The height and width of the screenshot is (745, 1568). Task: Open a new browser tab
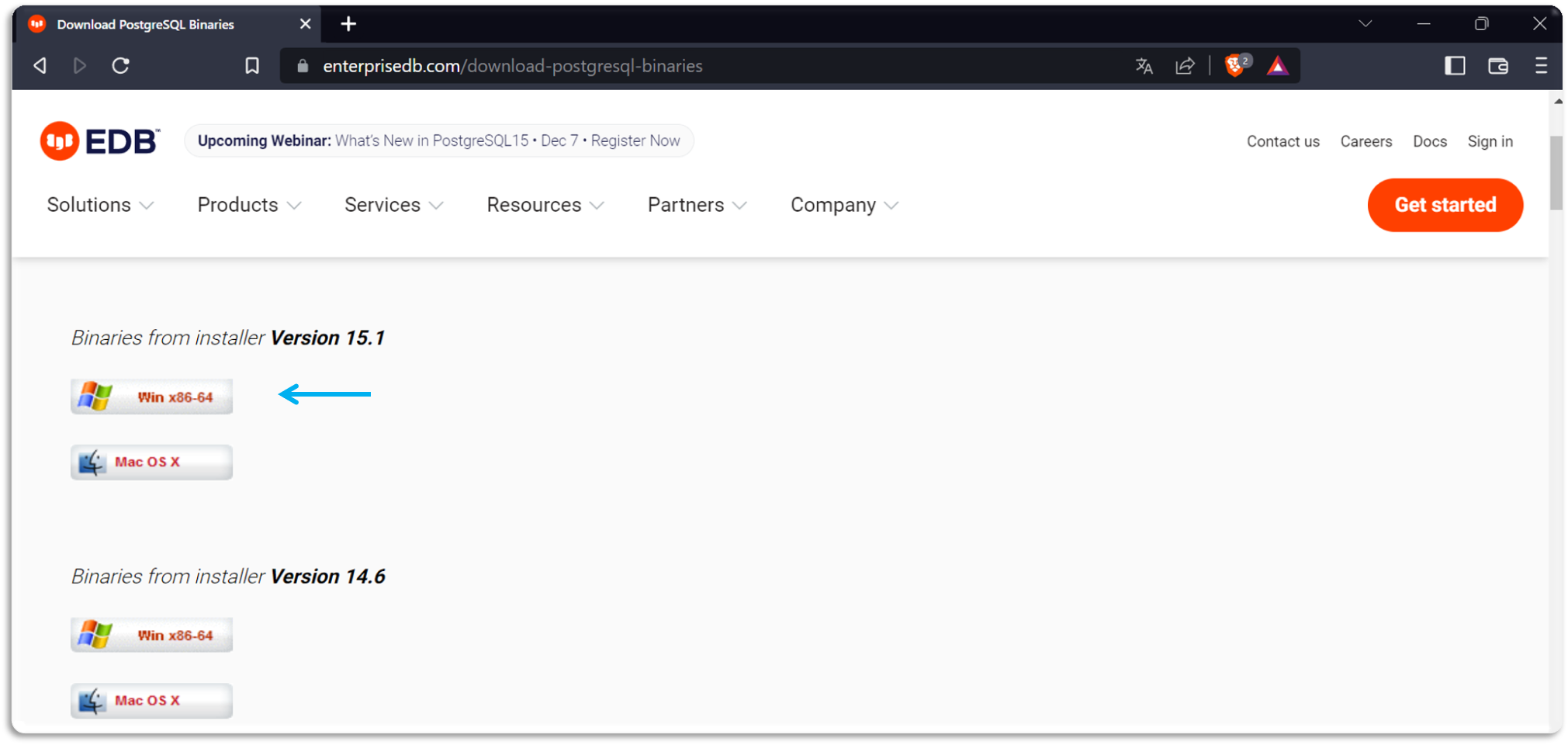[348, 24]
